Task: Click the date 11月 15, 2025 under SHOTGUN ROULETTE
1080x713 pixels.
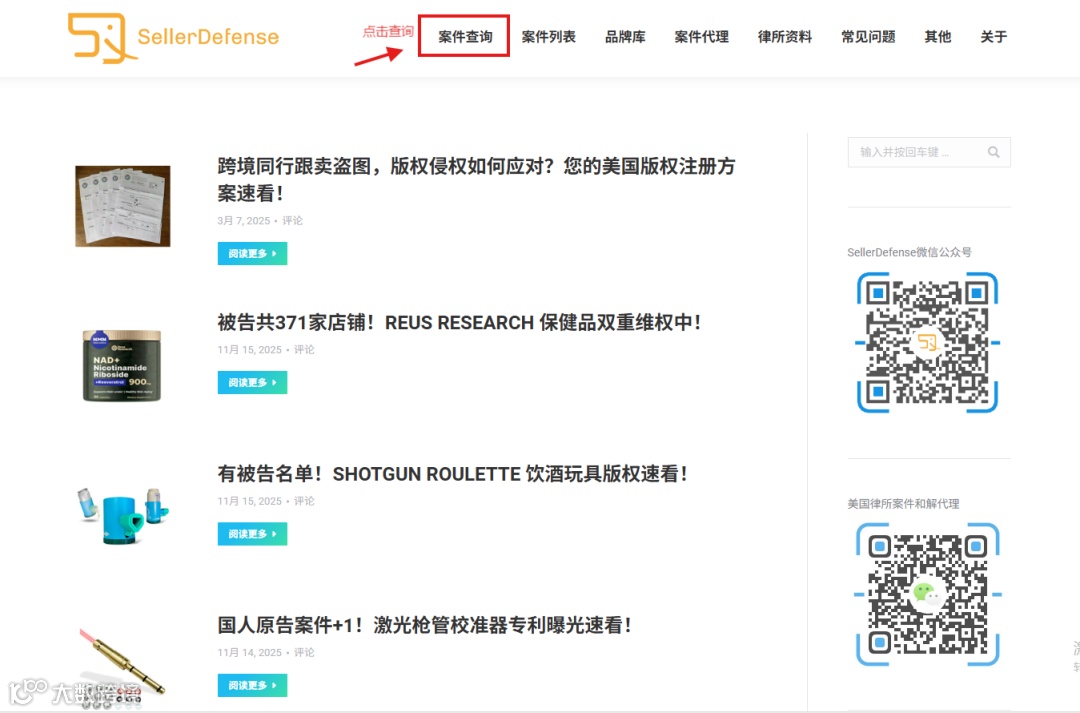Action: (249, 501)
